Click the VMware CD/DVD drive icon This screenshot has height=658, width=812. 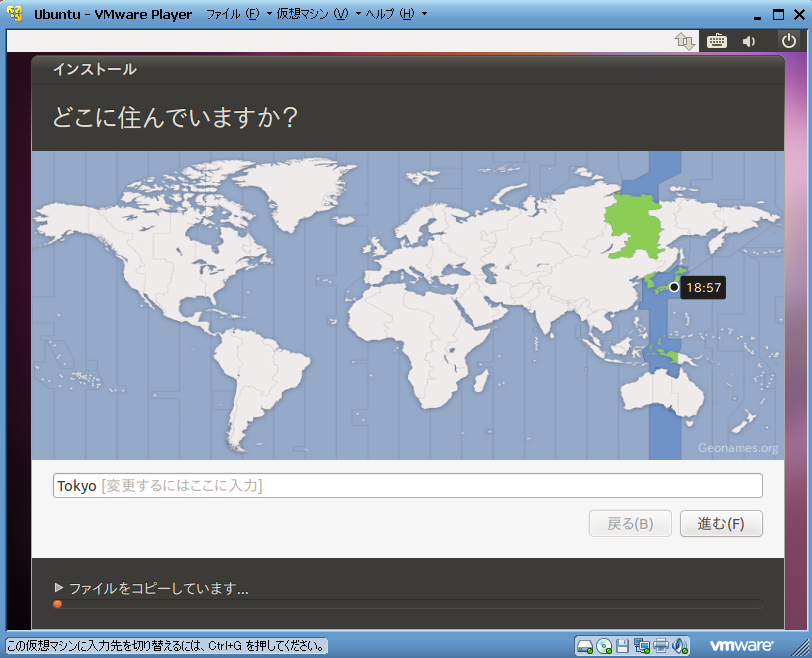click(x=604, y=646)
